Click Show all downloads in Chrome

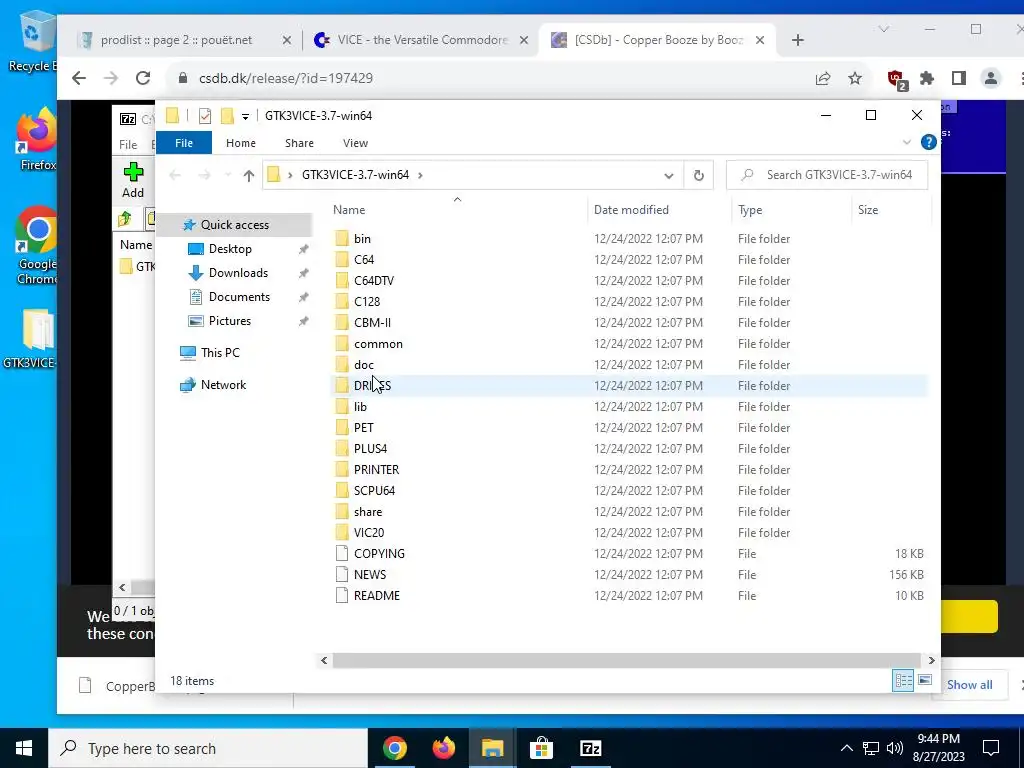coord(969,684)
